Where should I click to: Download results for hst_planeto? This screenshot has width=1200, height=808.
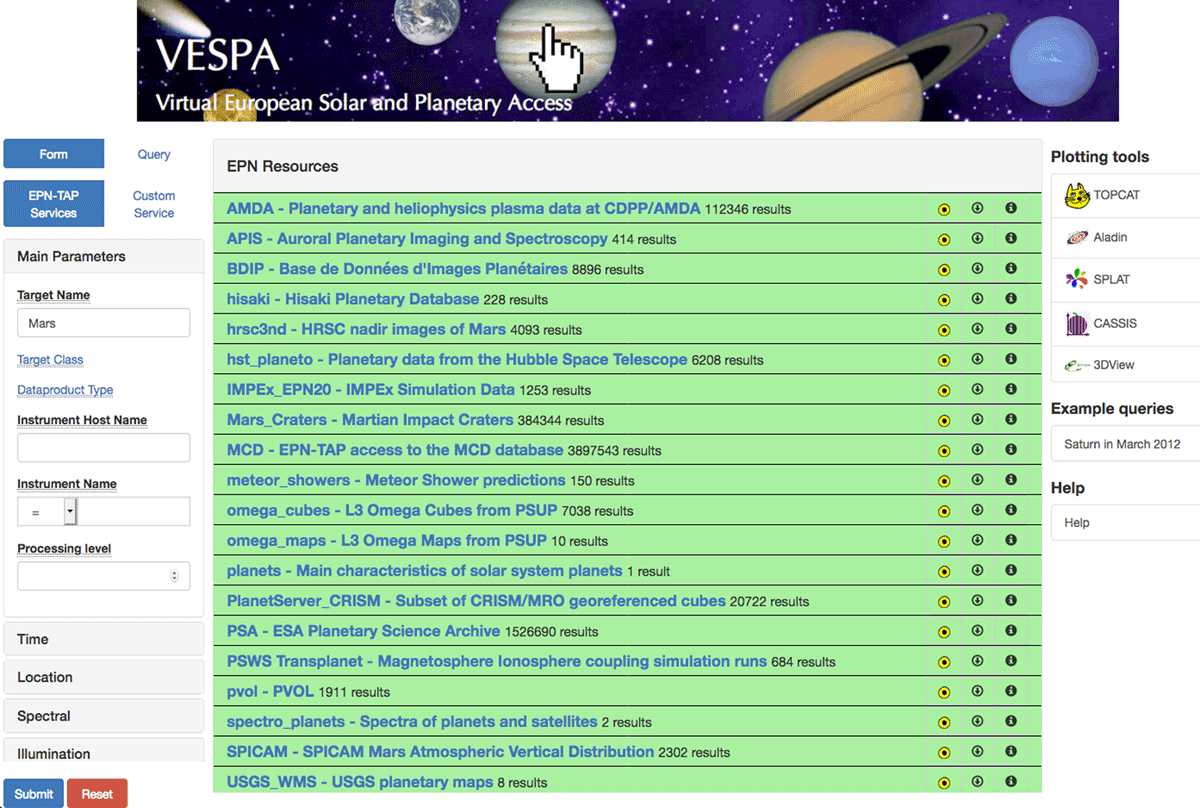coord(978,358)
